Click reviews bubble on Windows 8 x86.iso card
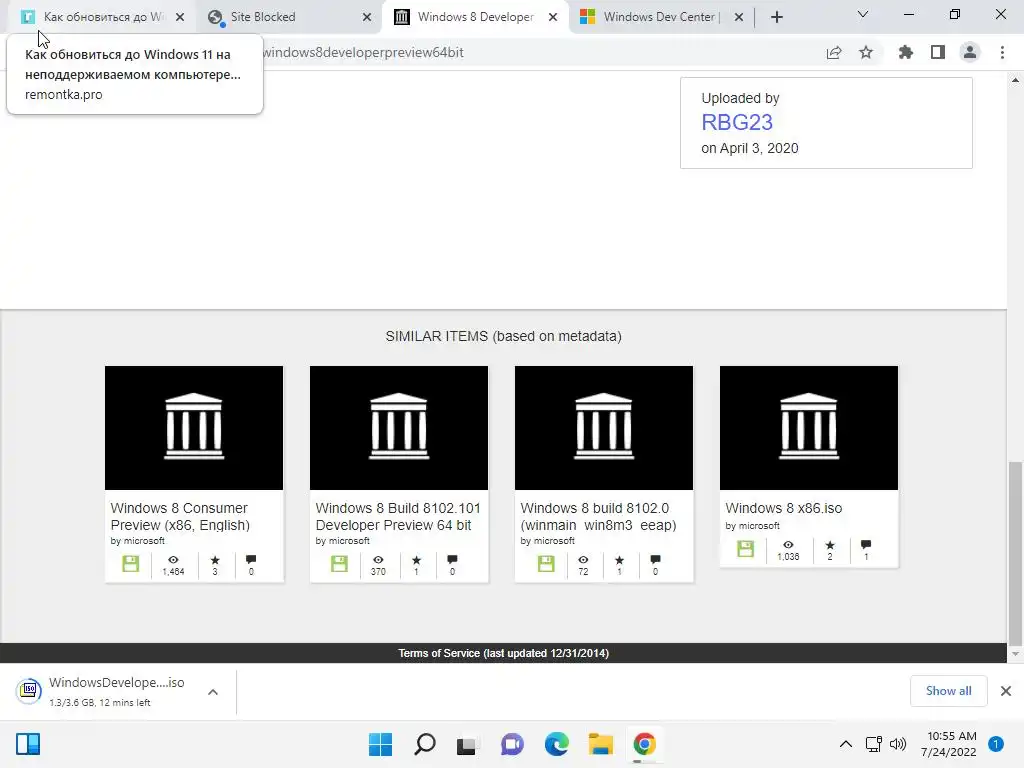 [x=866, y=545]
